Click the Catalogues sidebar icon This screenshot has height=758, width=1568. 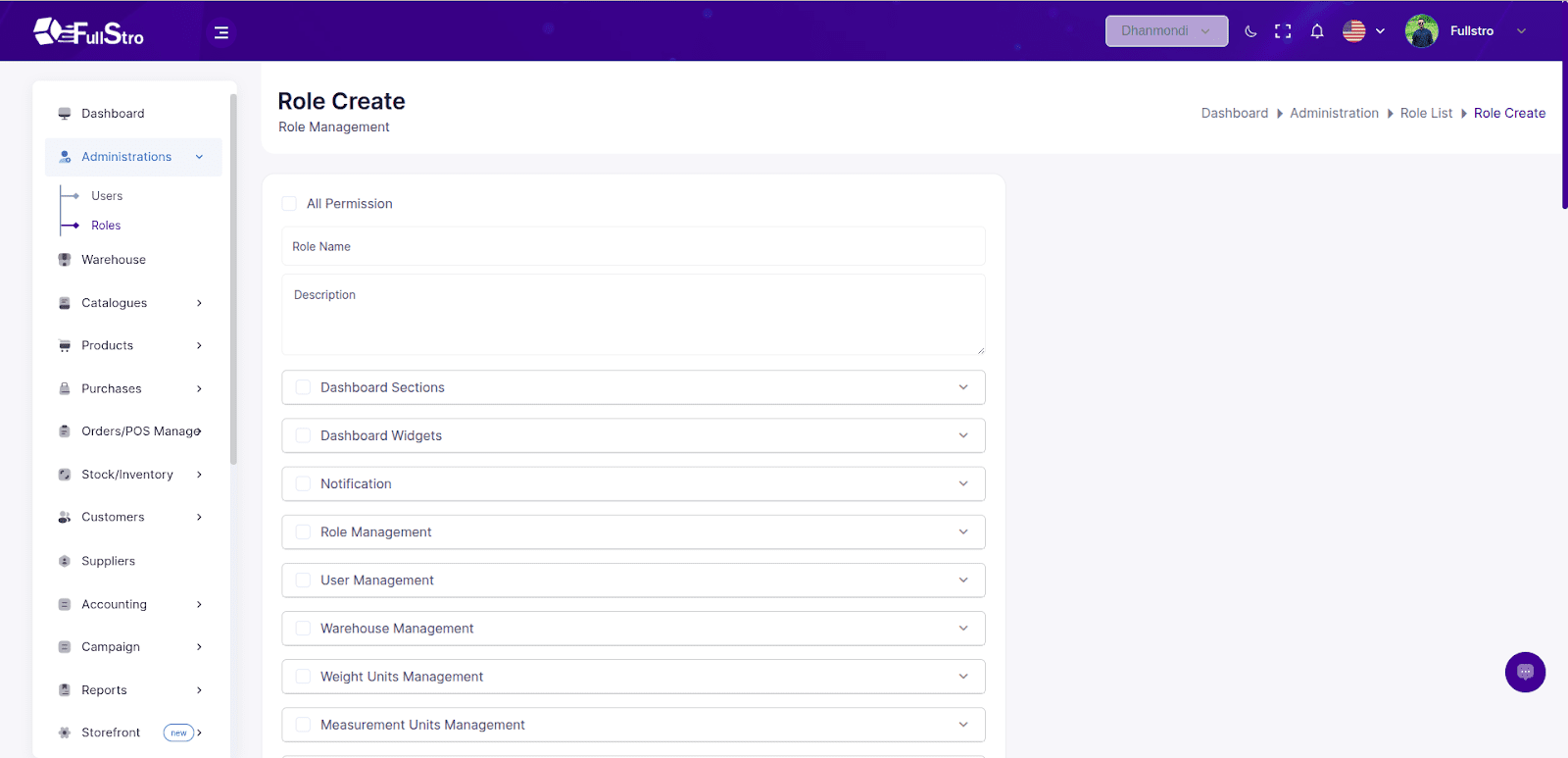click(x=65, y=303)
